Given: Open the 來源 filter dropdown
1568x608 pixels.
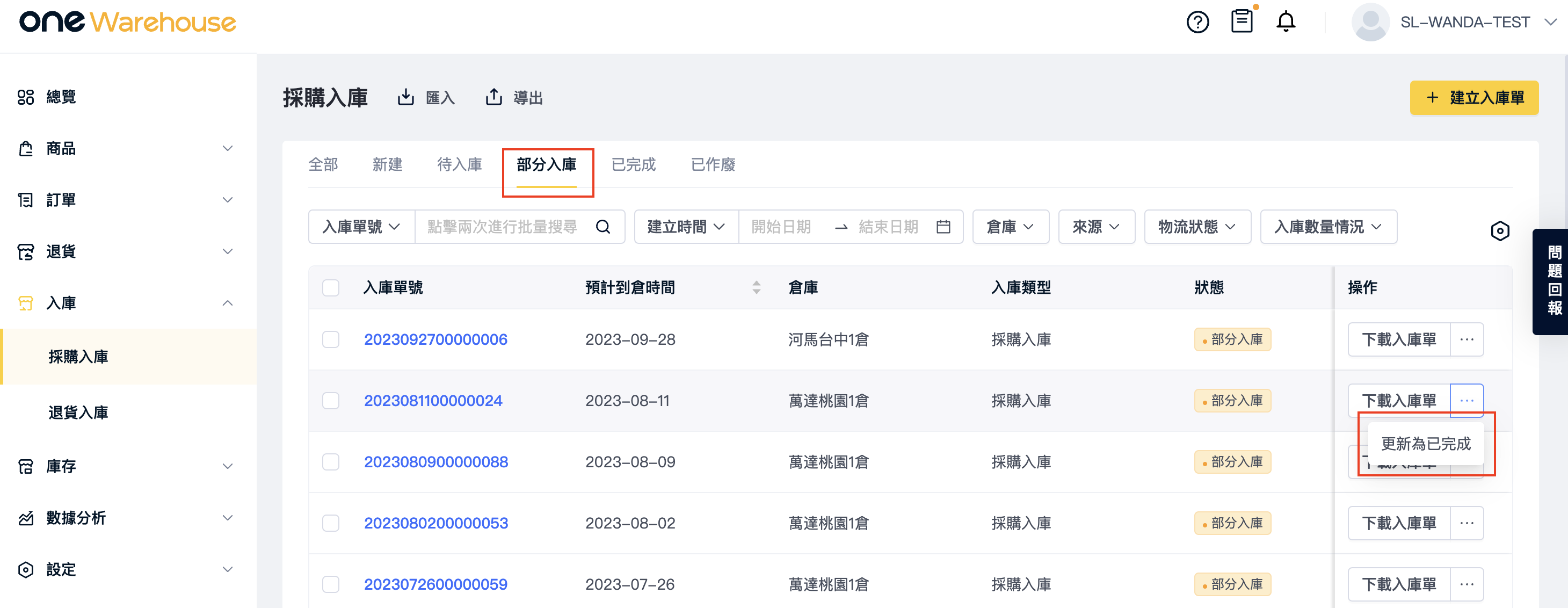Looking at the screenshot, I should point(1097,227).
